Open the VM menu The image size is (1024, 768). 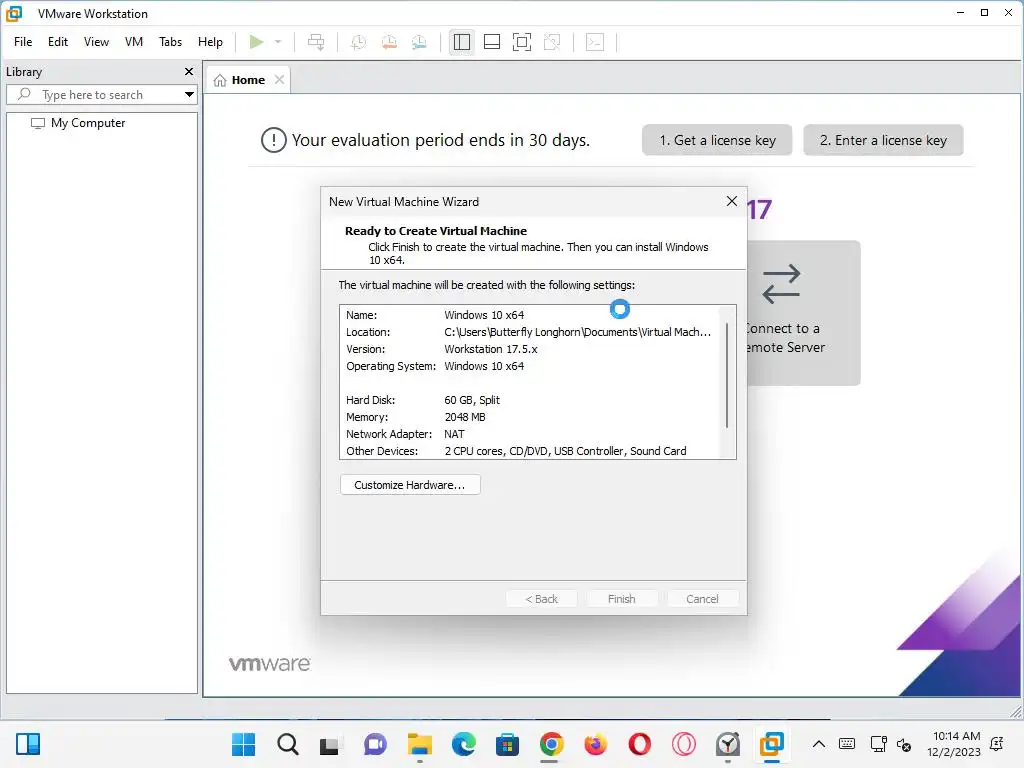coord(134,42)
